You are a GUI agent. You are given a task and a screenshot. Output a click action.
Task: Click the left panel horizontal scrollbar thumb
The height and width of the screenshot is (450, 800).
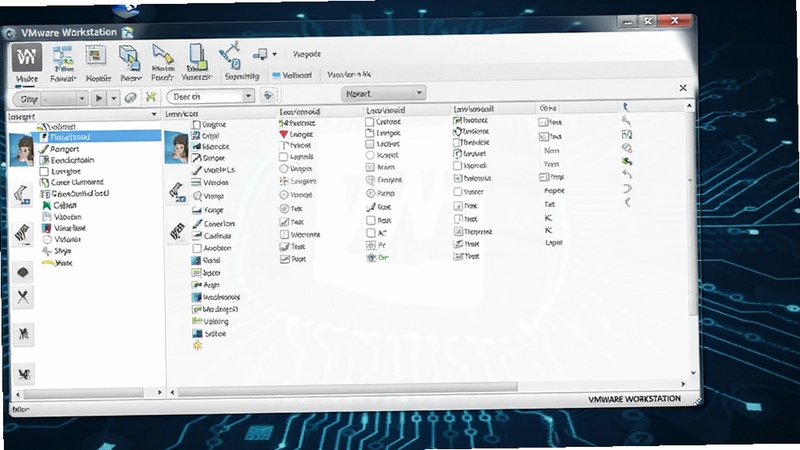pyautogui.click(x=83, y=393)
